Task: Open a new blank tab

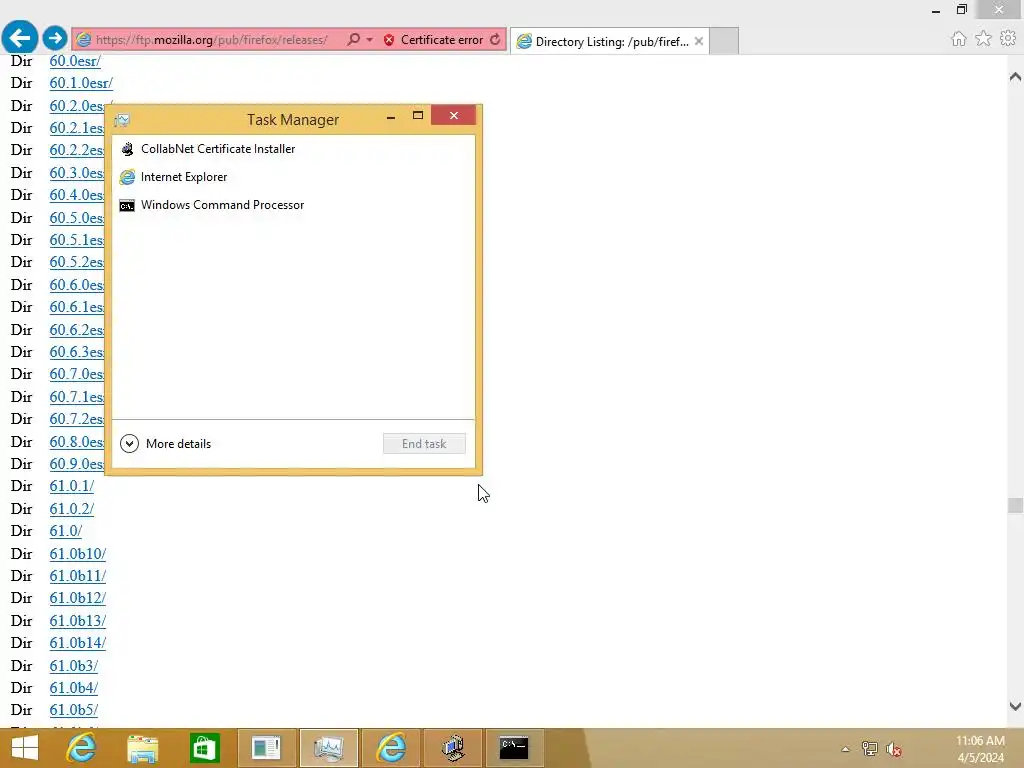Action: [x=724, y=41]
